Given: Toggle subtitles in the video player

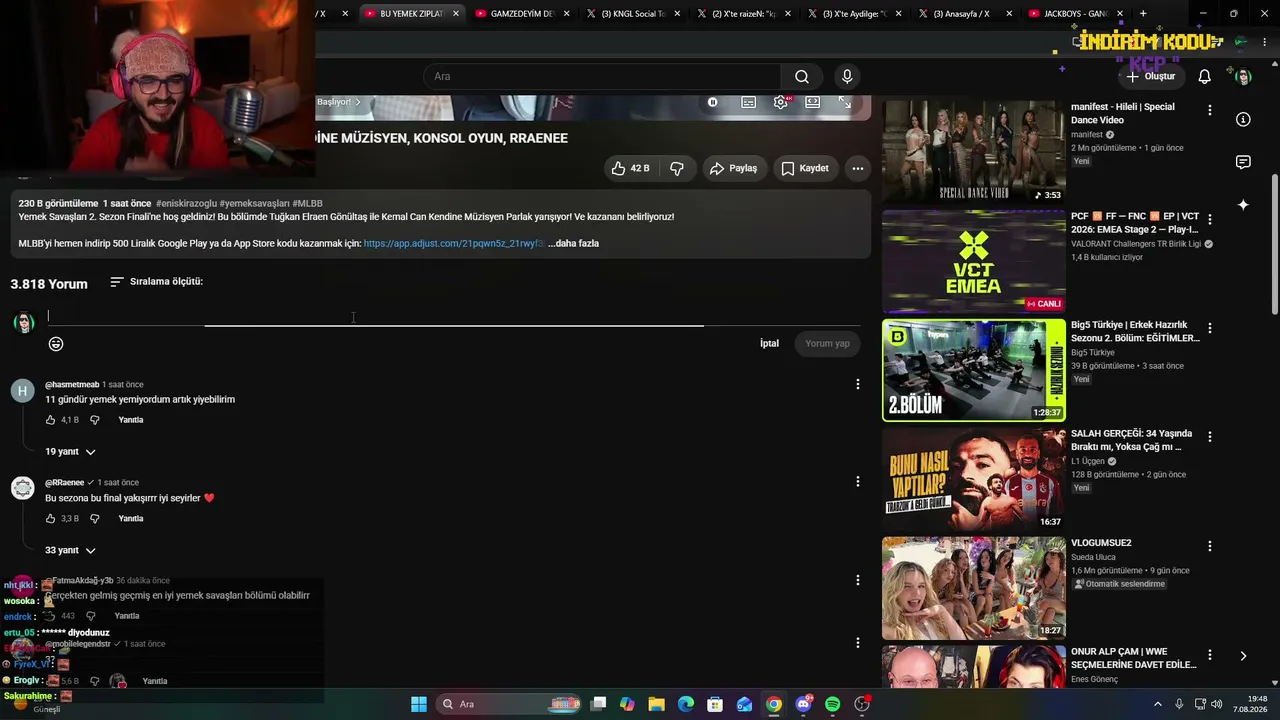Looking at the screenshot, I should (x=748, y=102).
